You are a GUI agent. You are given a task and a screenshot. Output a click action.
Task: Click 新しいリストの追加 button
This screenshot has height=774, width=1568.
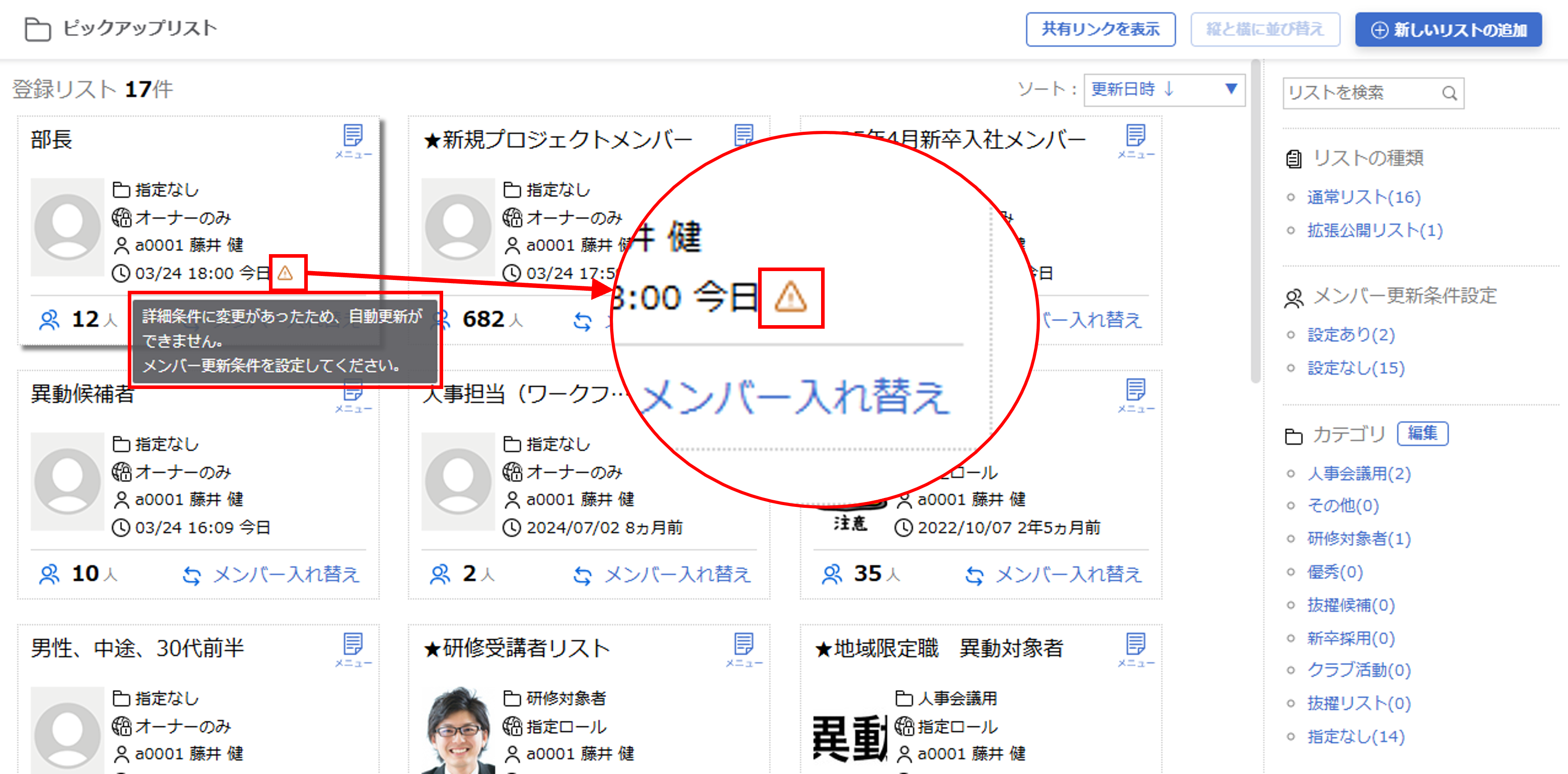[1448, 29]
